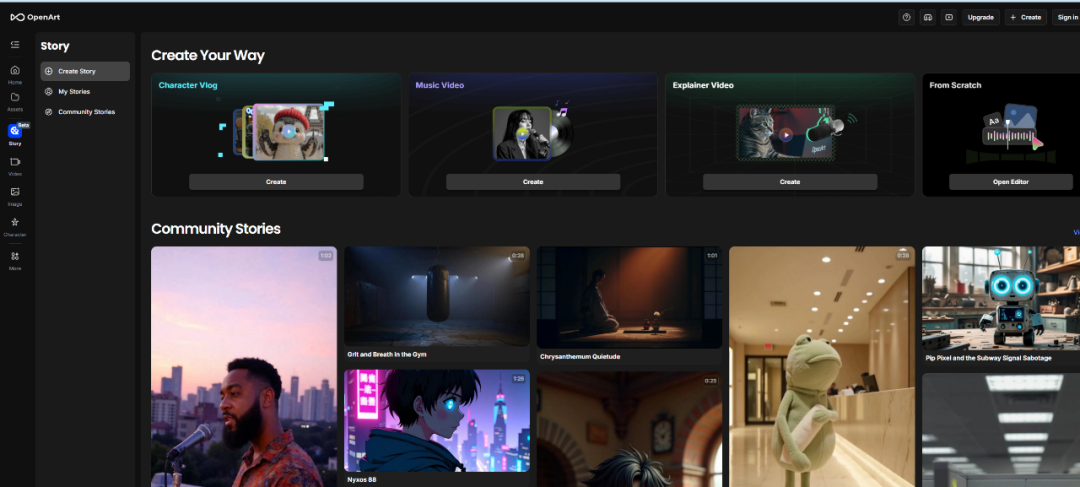Click the help question mark icon
Screen dimensions: 1080x487
(906, 17)
